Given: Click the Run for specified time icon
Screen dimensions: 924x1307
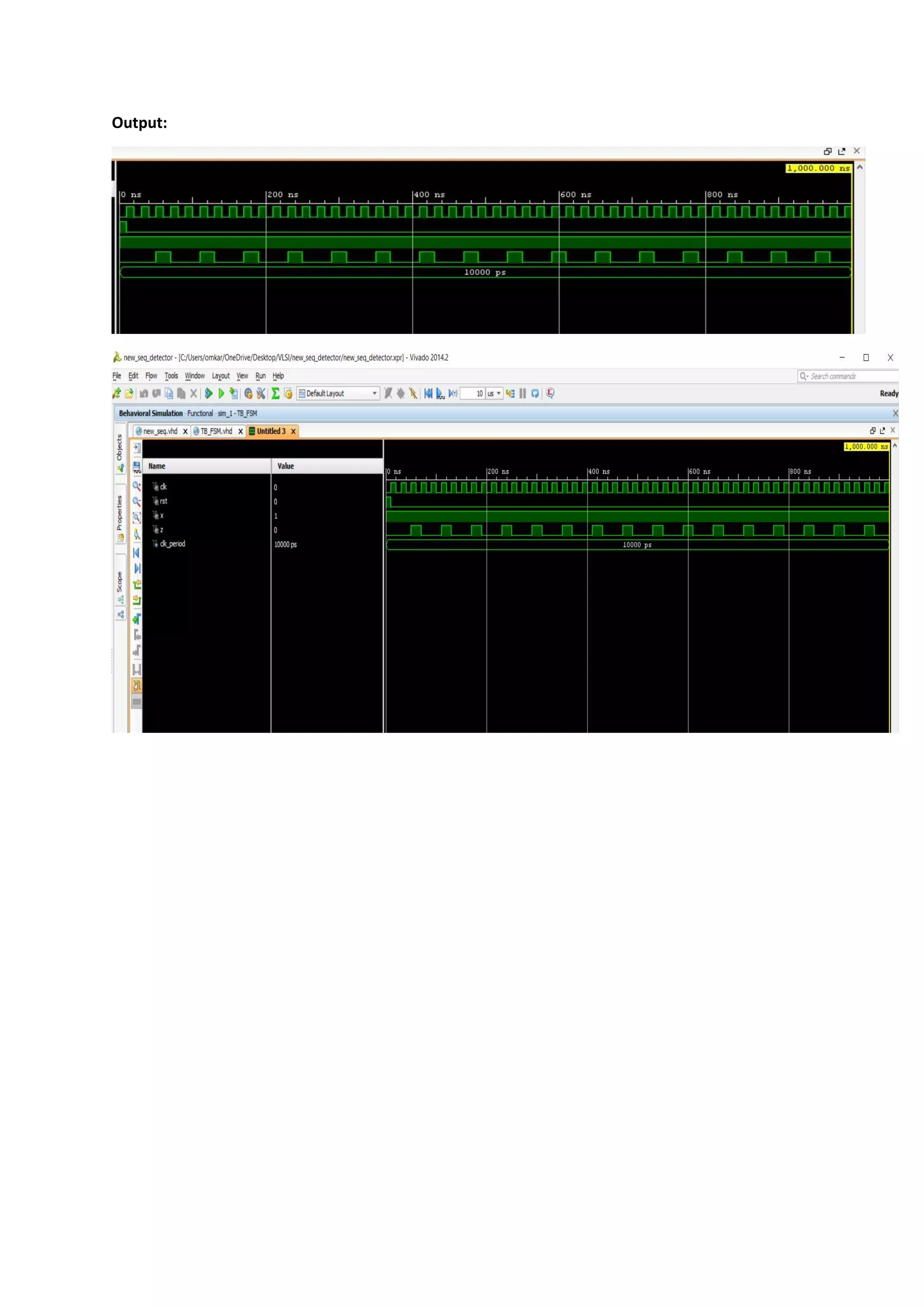Looking at the screenshot, I should (x=453, y=394).
